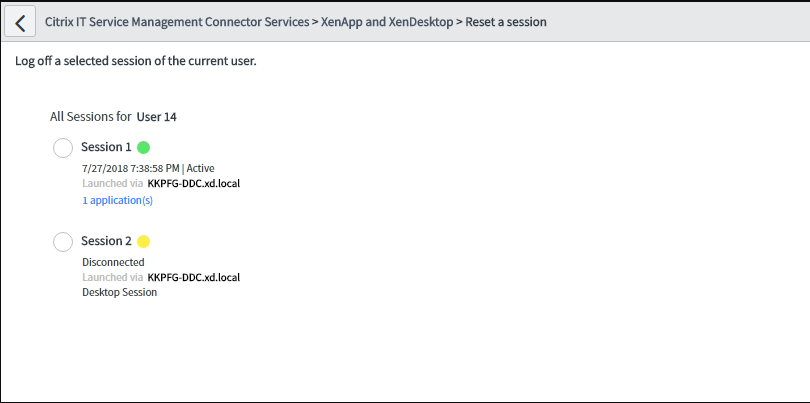The width and height of the screenshot is (810, 403).
Task: Click the Desktop Session text
Action: click(119, 293)
